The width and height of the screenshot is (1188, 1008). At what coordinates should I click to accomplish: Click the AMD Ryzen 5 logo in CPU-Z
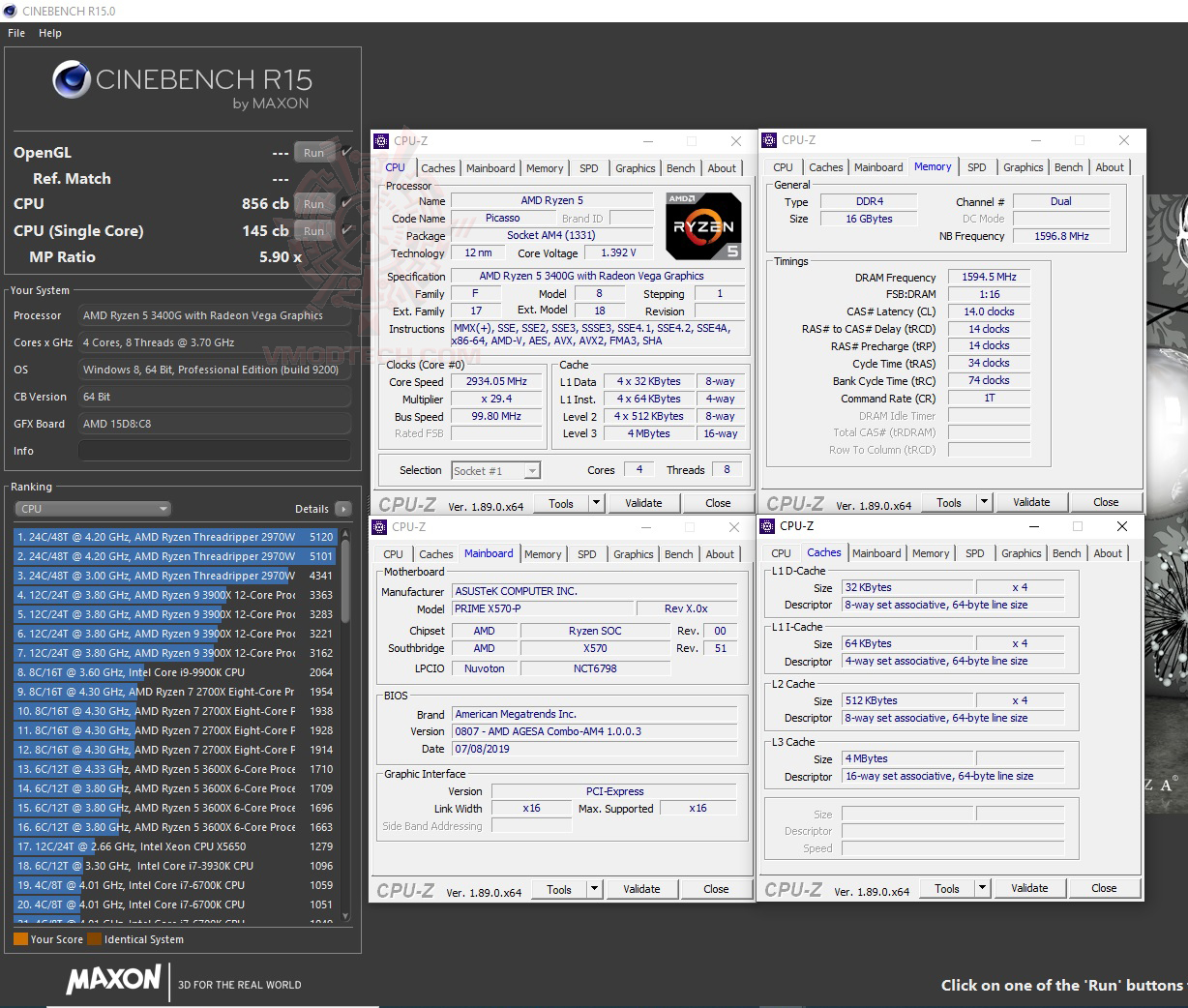pyautogui.click(x=703, y=226)
